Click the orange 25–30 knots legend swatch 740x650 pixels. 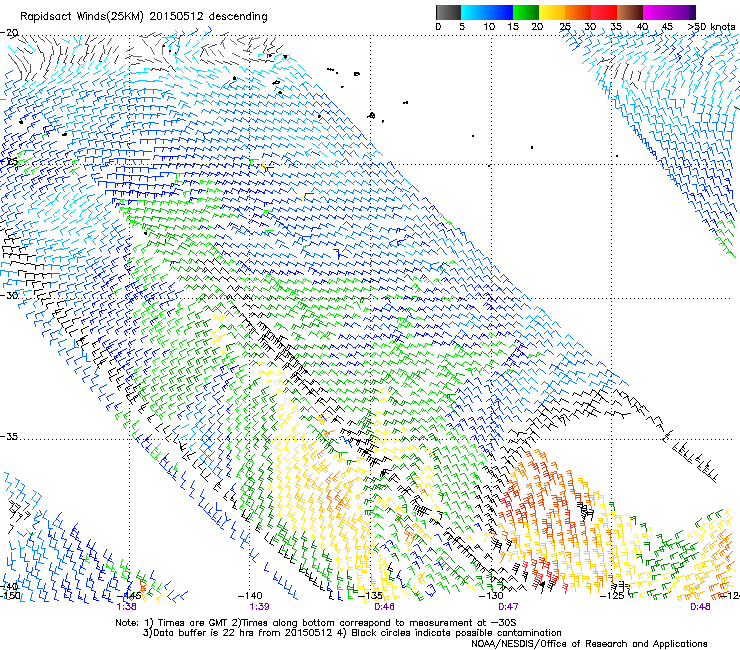point(578,12)
